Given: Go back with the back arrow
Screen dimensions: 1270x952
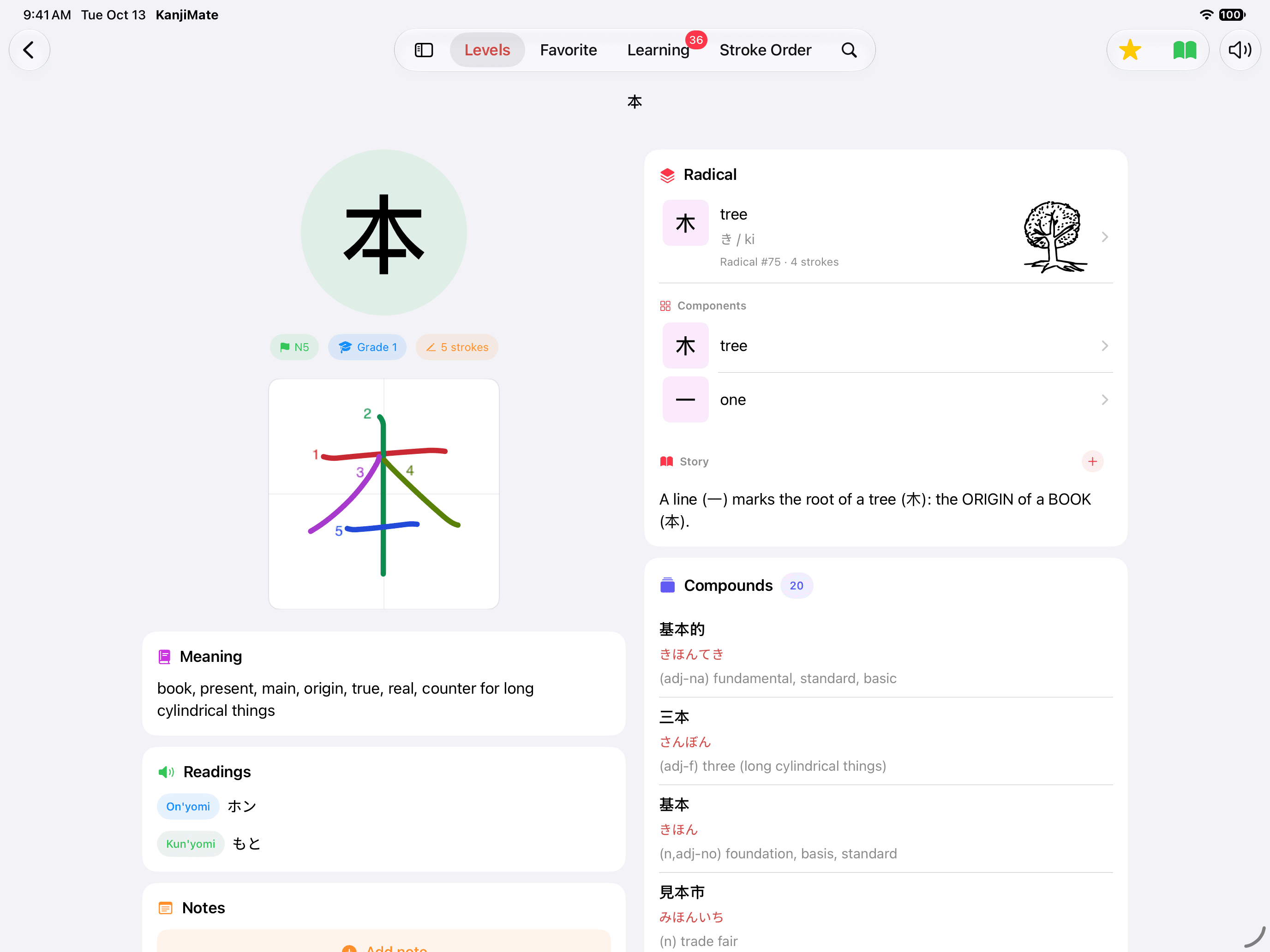Looking at the screenshot, I should 29,50.
